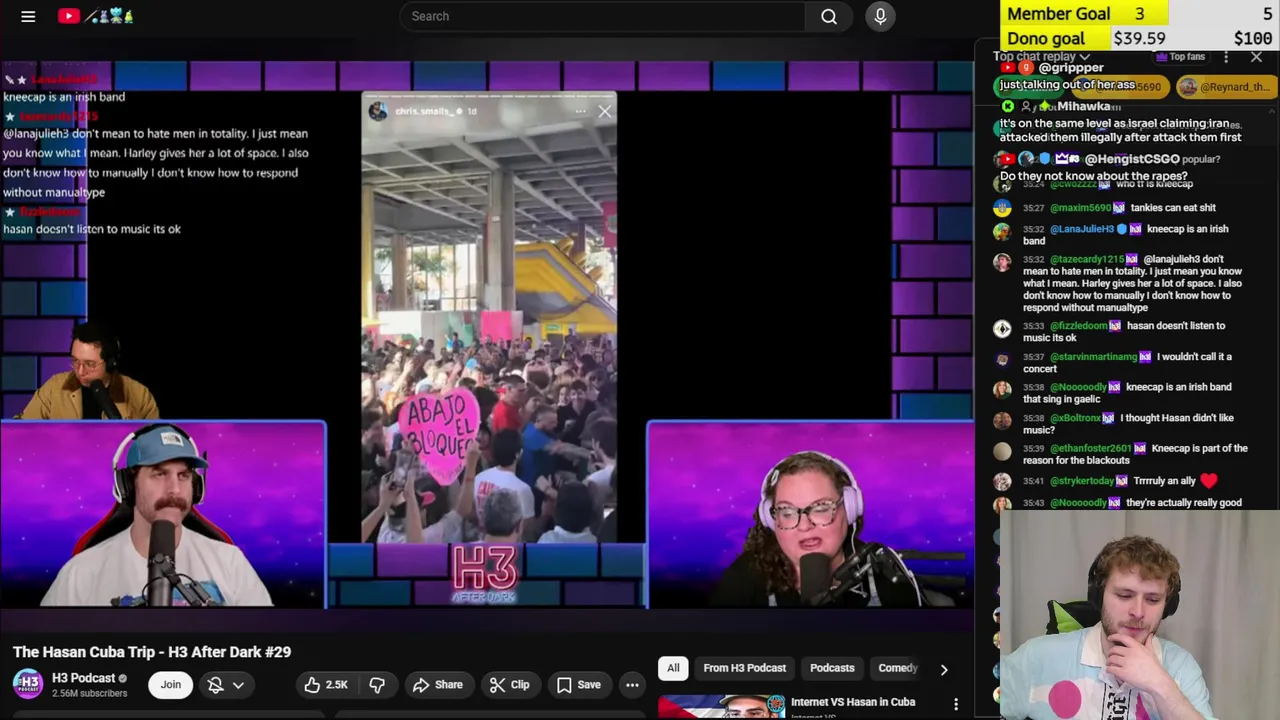Viewport: 1280px width, 720px height.
Task: Click username @tazecardy1215 in chat
Action: [x=1089, y=259]
